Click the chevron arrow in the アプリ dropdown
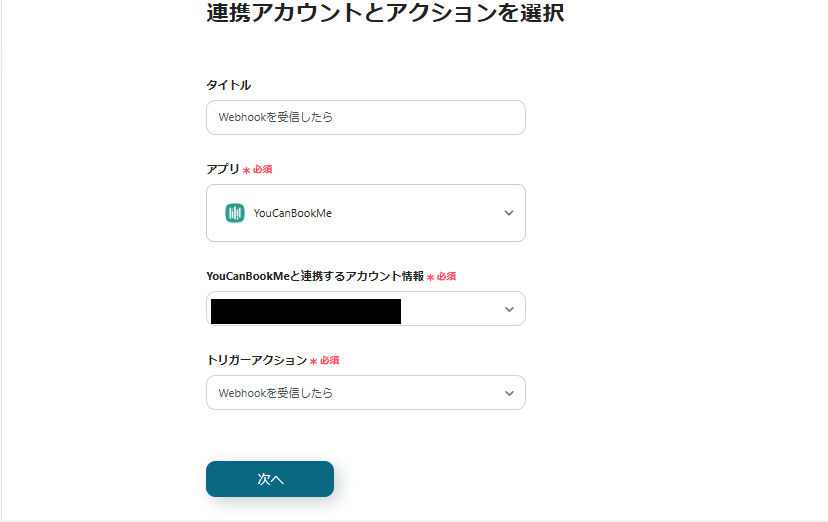 509,213
